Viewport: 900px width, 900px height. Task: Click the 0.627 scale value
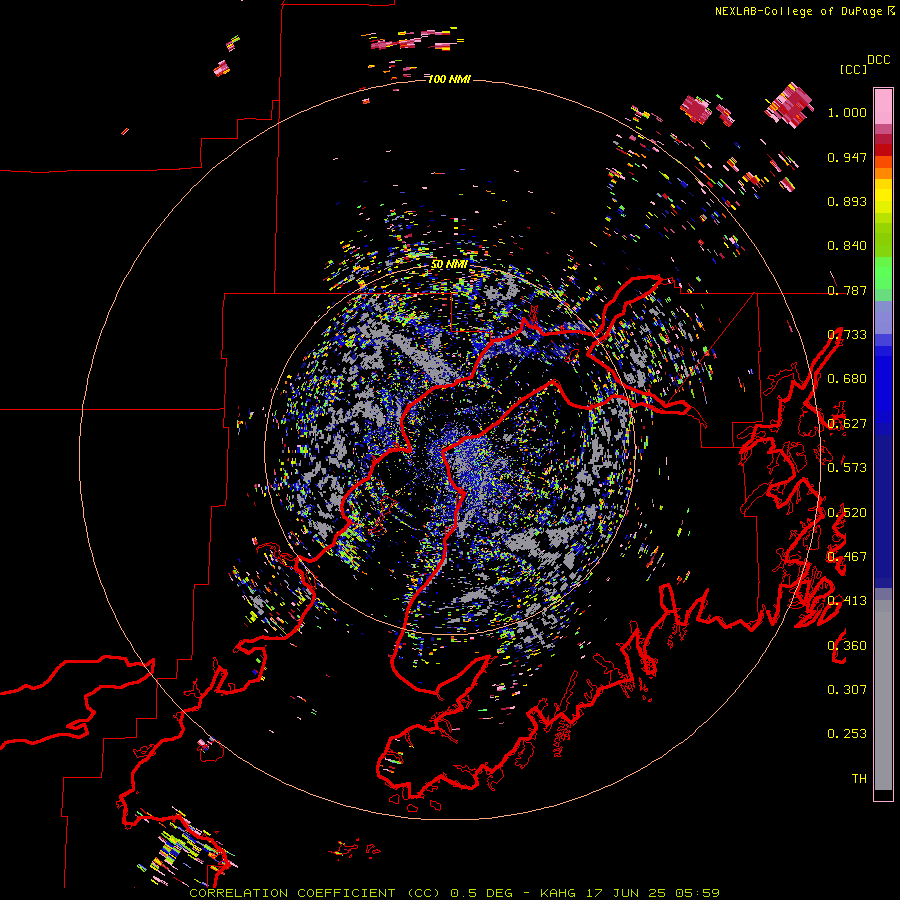[x=847, y=424]
